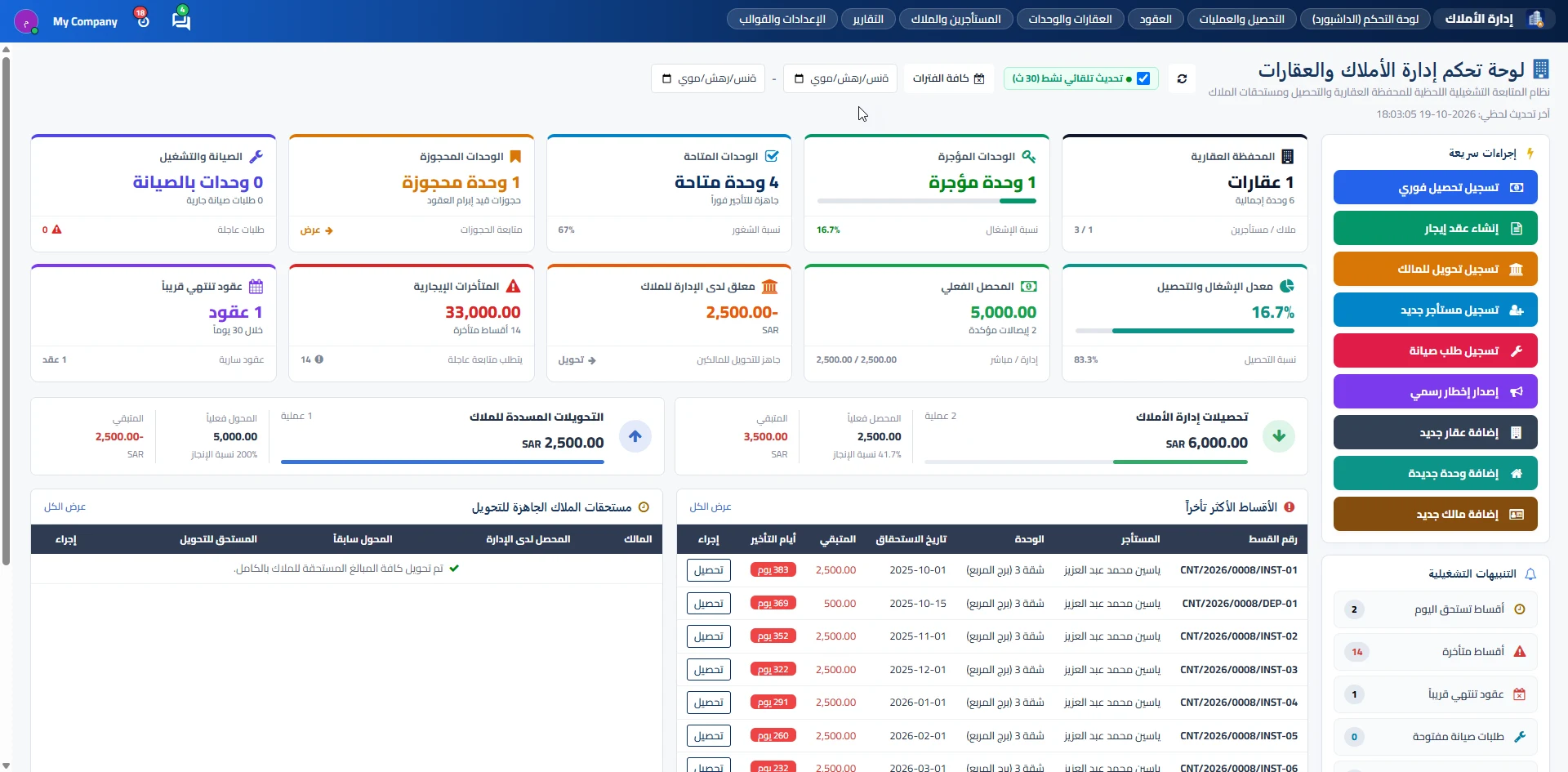Screen dimensions: 1568x772
Task: Open the الإعدادات والقوالب menu
Action: [782, 19]
